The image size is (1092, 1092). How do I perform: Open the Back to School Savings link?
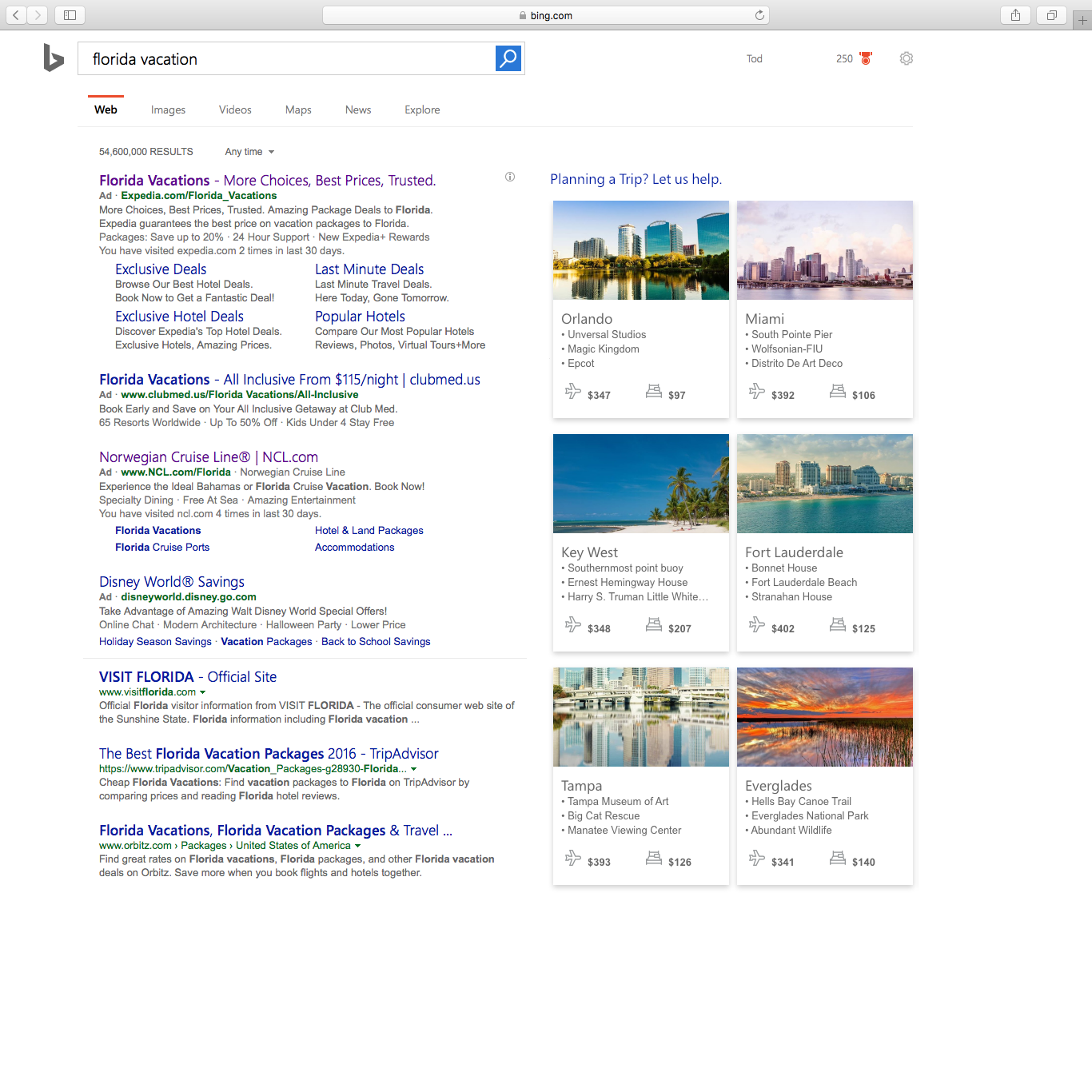tap(376, 642)
